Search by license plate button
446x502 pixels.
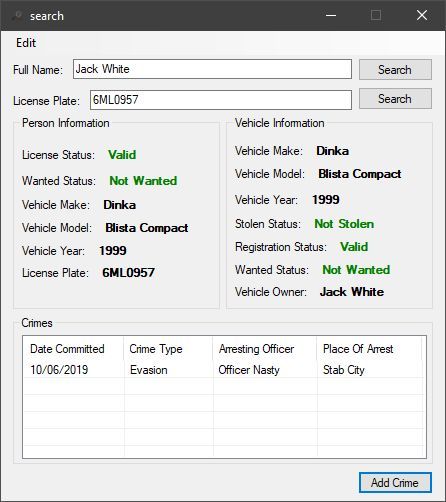click(x=395, y=99)
